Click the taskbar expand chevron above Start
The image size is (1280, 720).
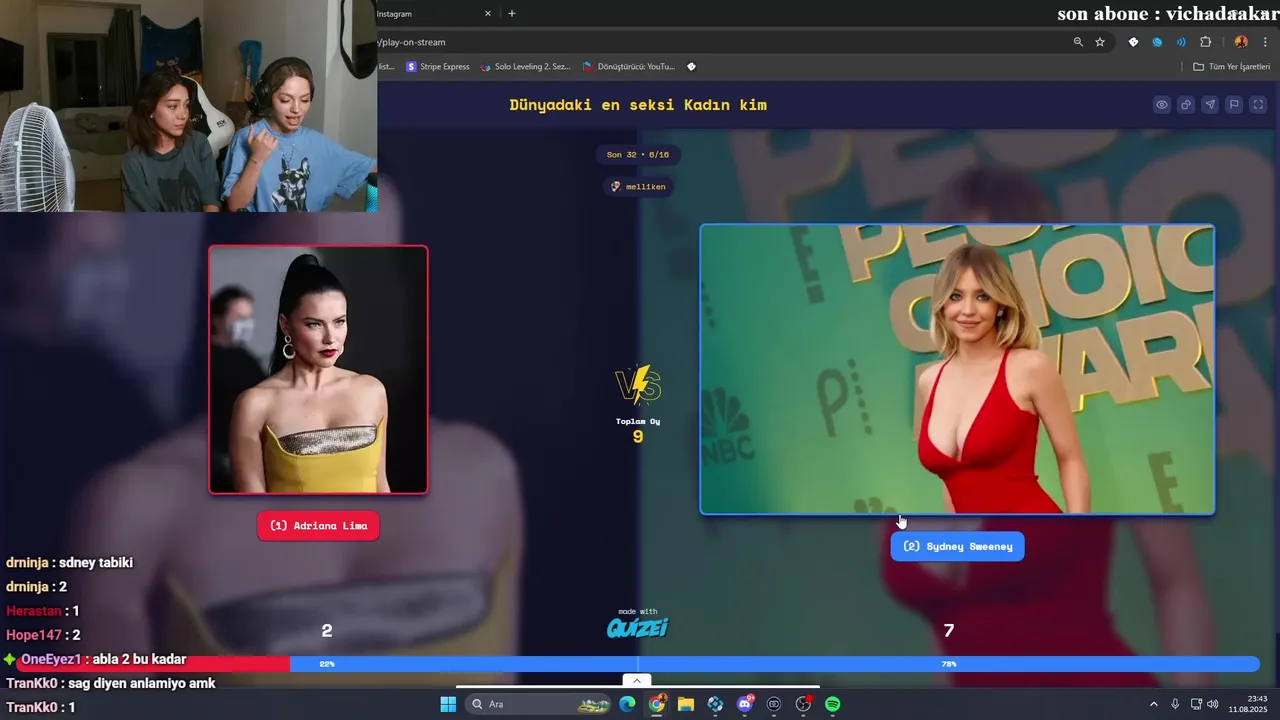637,681
